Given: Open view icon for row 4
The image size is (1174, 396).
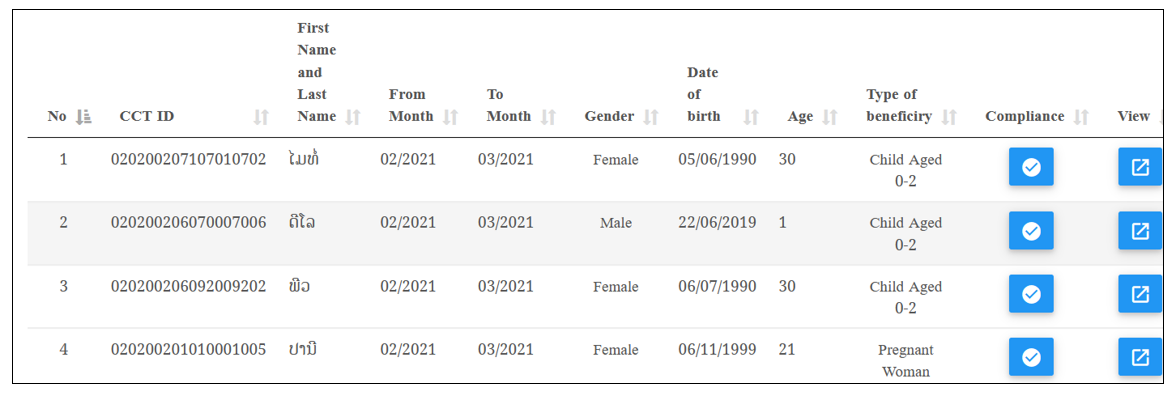Looking at the screenshot, I should click(x=1140, y=357).
